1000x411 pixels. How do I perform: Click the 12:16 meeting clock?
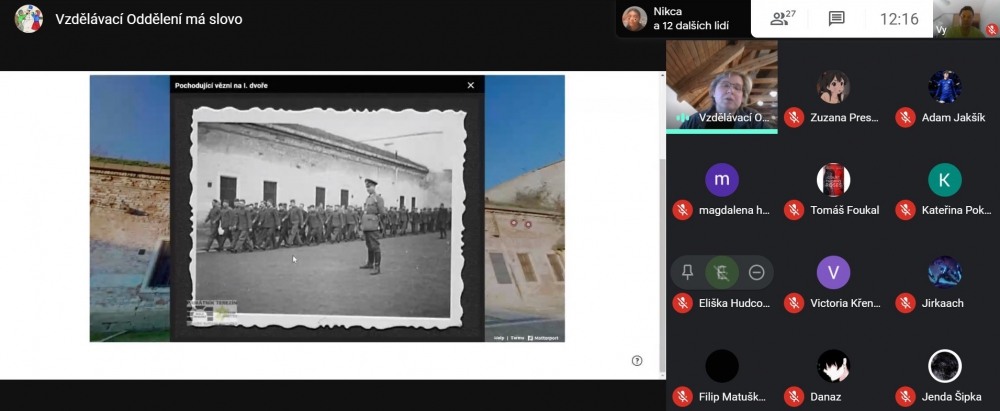[x=899, y=19]
